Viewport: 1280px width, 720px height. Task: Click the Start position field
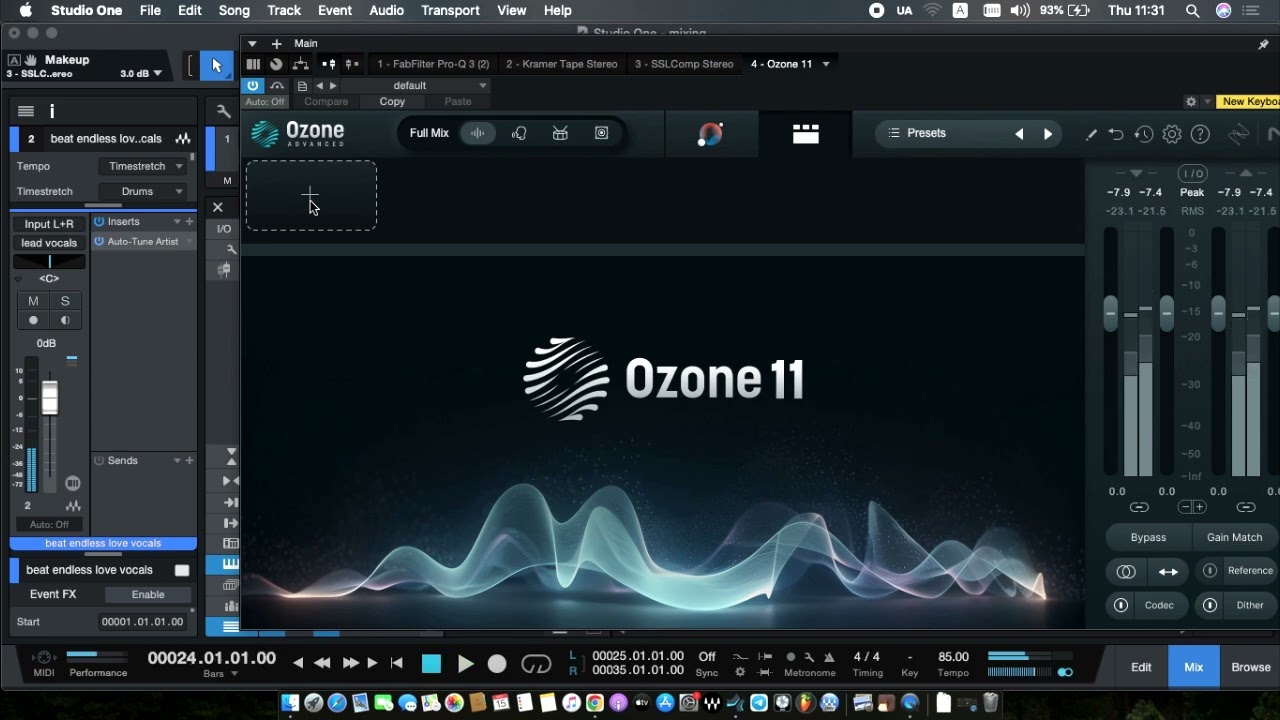point(142,622)
